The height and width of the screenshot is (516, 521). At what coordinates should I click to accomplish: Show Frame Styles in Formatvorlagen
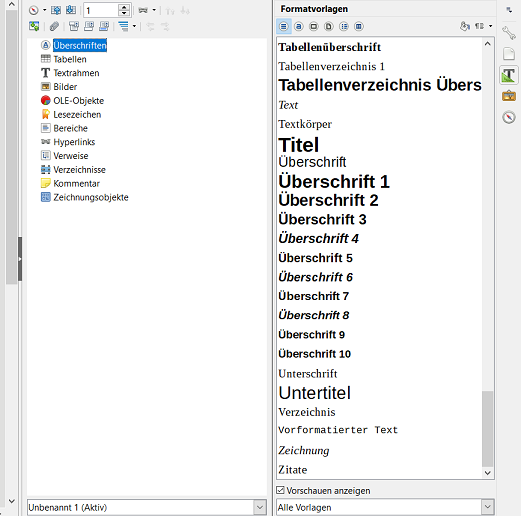(314, 26)
